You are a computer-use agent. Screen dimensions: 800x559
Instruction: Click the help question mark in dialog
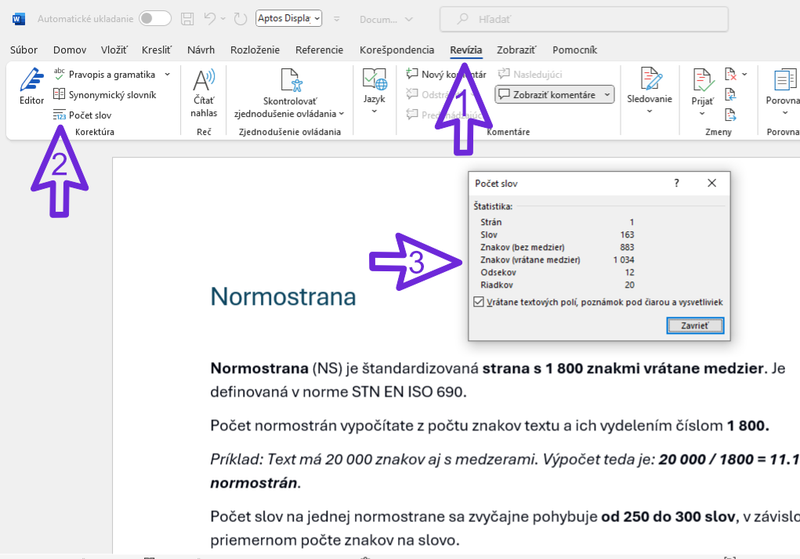(677, 183)
